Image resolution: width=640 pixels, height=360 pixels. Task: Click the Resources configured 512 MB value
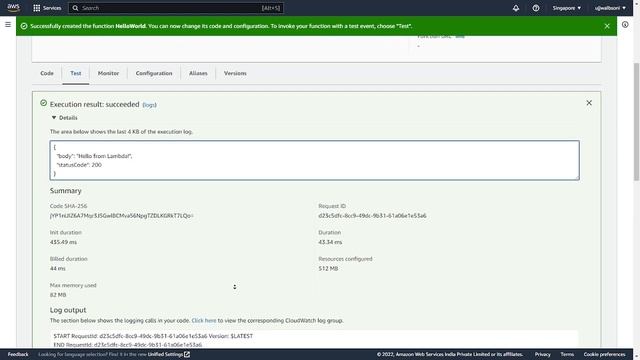click(328, 269)
